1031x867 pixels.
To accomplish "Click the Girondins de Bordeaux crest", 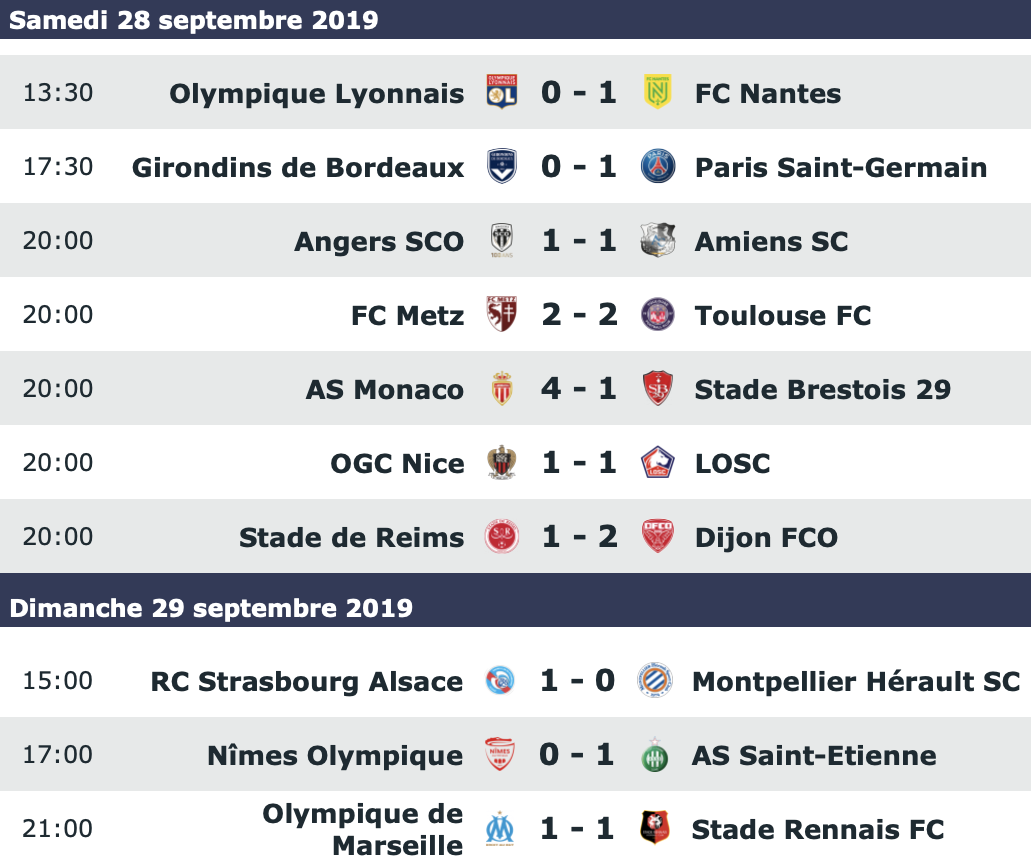I will coord(500,166).
